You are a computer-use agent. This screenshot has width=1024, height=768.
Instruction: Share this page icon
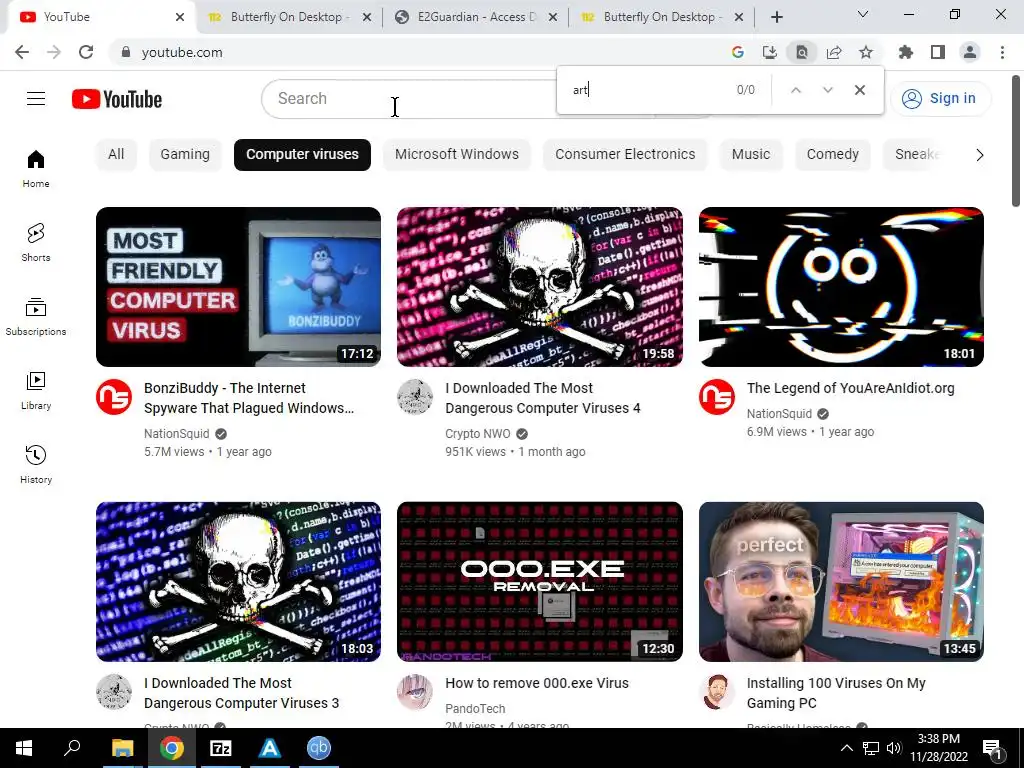pos(834,52)
